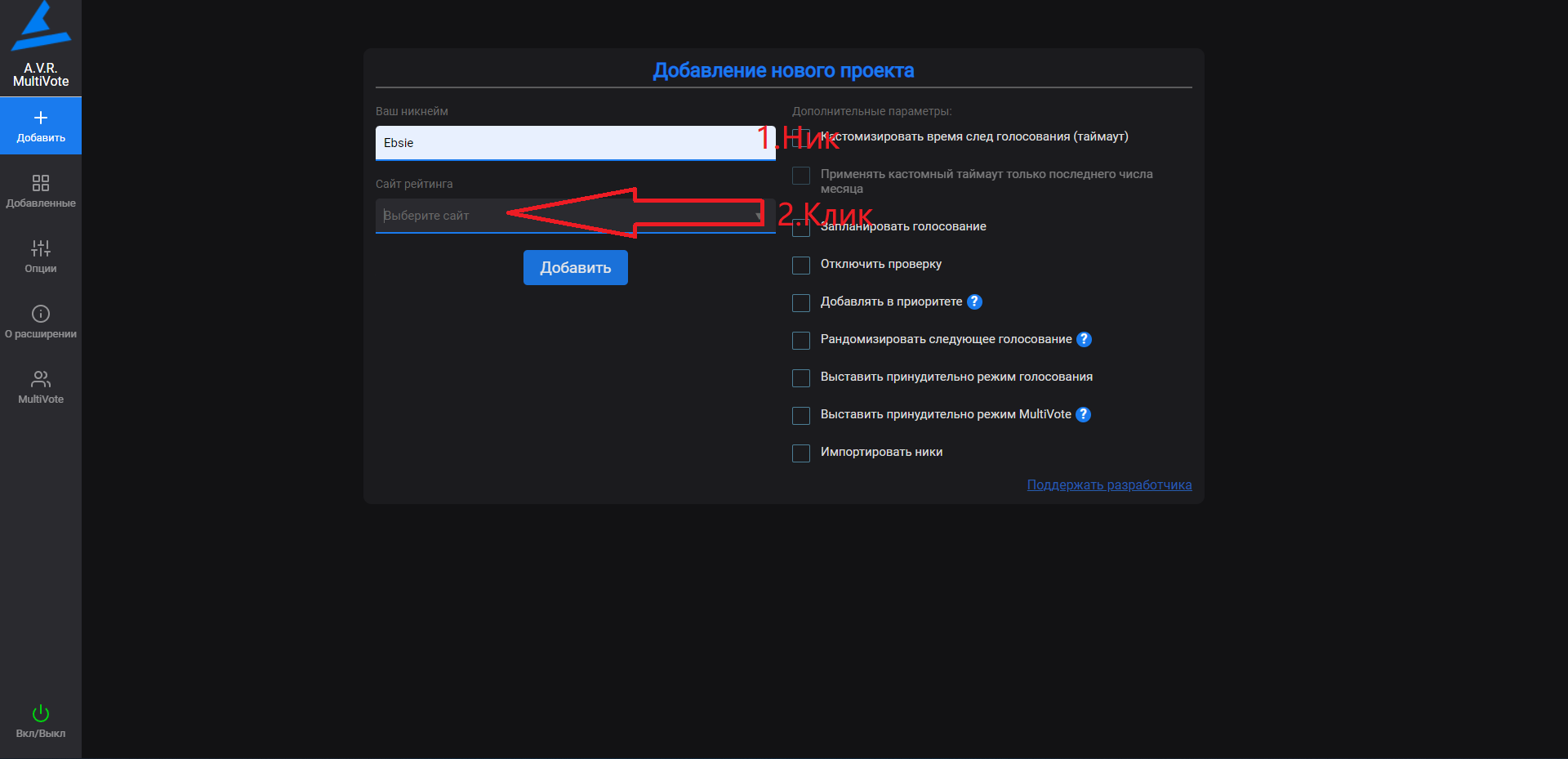Click the nickname field containing Ebsie

[575, 143]
